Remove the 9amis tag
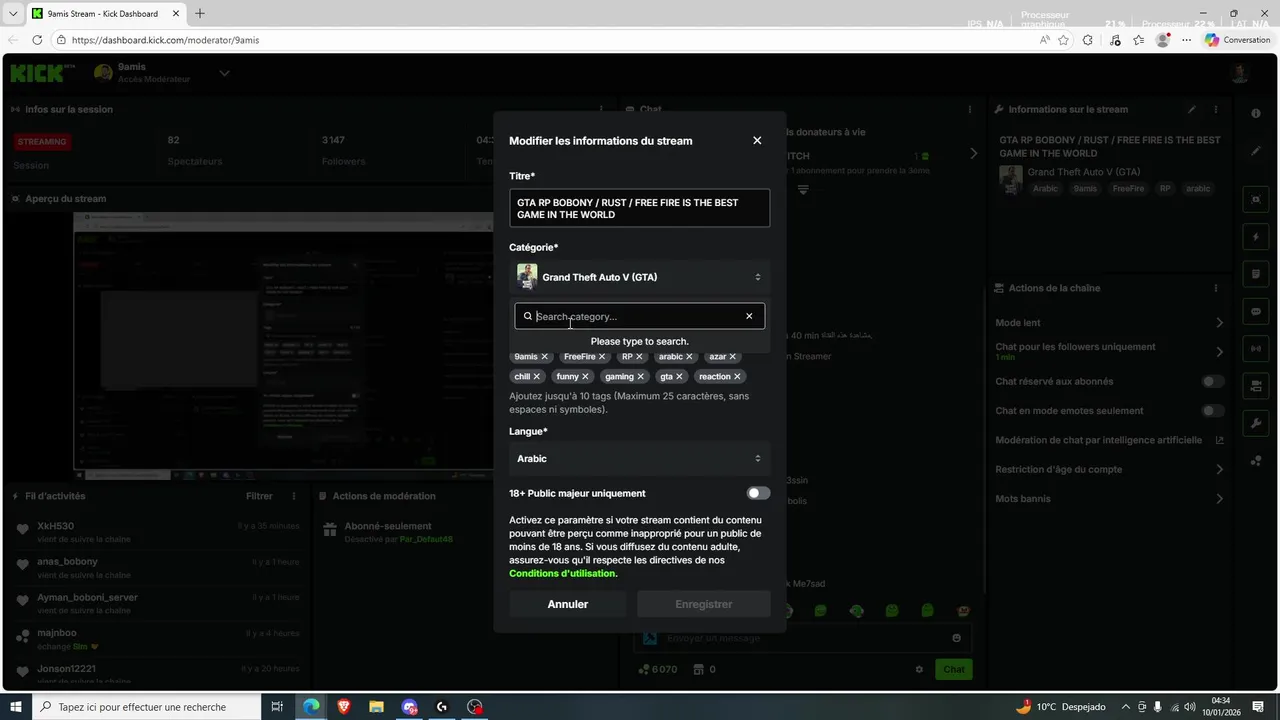Screen dimensions: 1280x720 coord(544,356)
